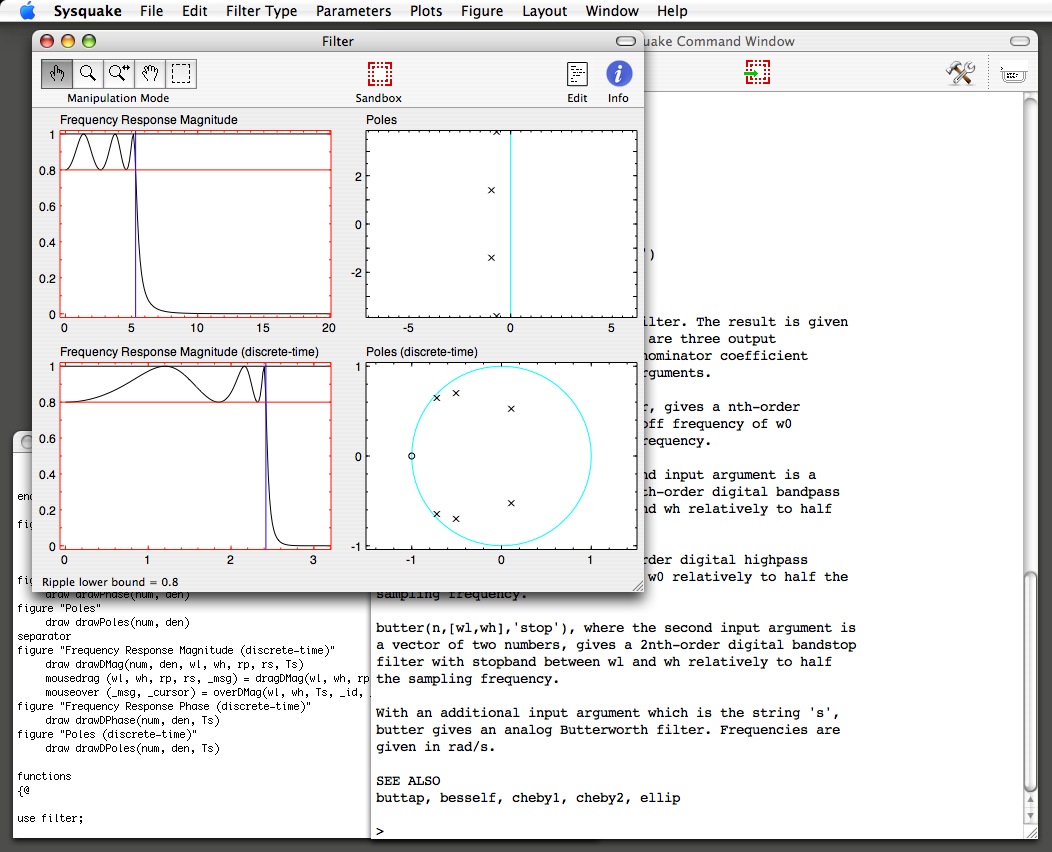Click 'draw drawDMag(num, den, wl, wh, rp, rs, Ts)' line
The width and height of the screenshot is (1052, 852).
pyautogui.click(x=174, y=664)
